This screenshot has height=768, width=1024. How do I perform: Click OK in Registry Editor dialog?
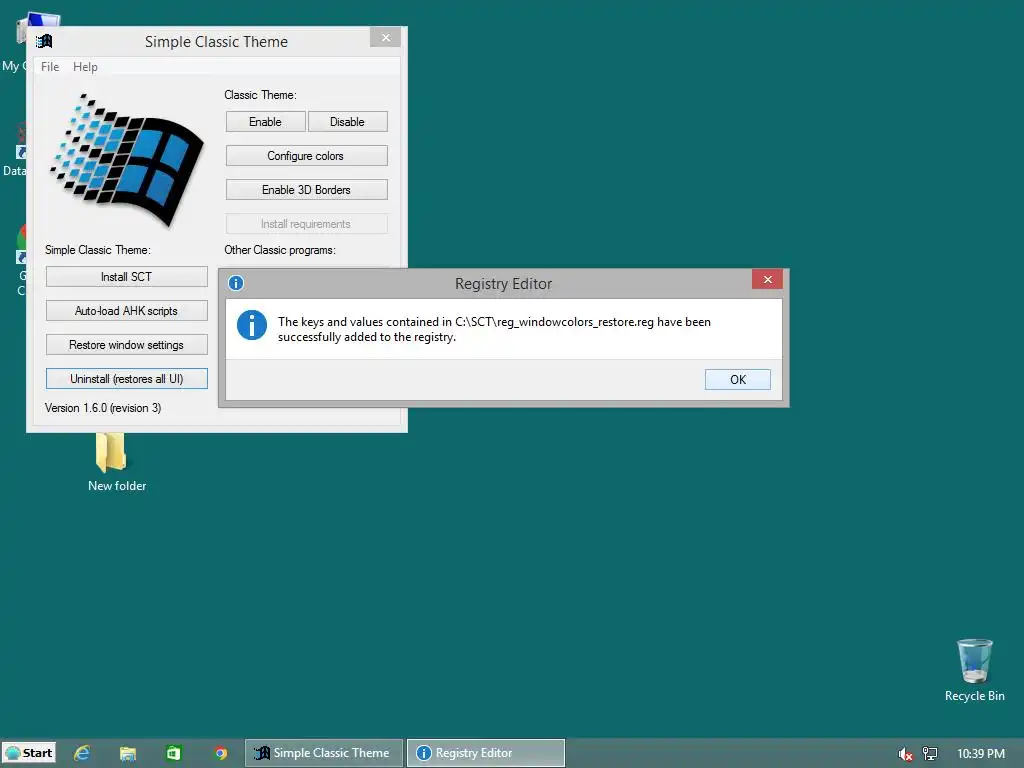click(x=737, y=379)
